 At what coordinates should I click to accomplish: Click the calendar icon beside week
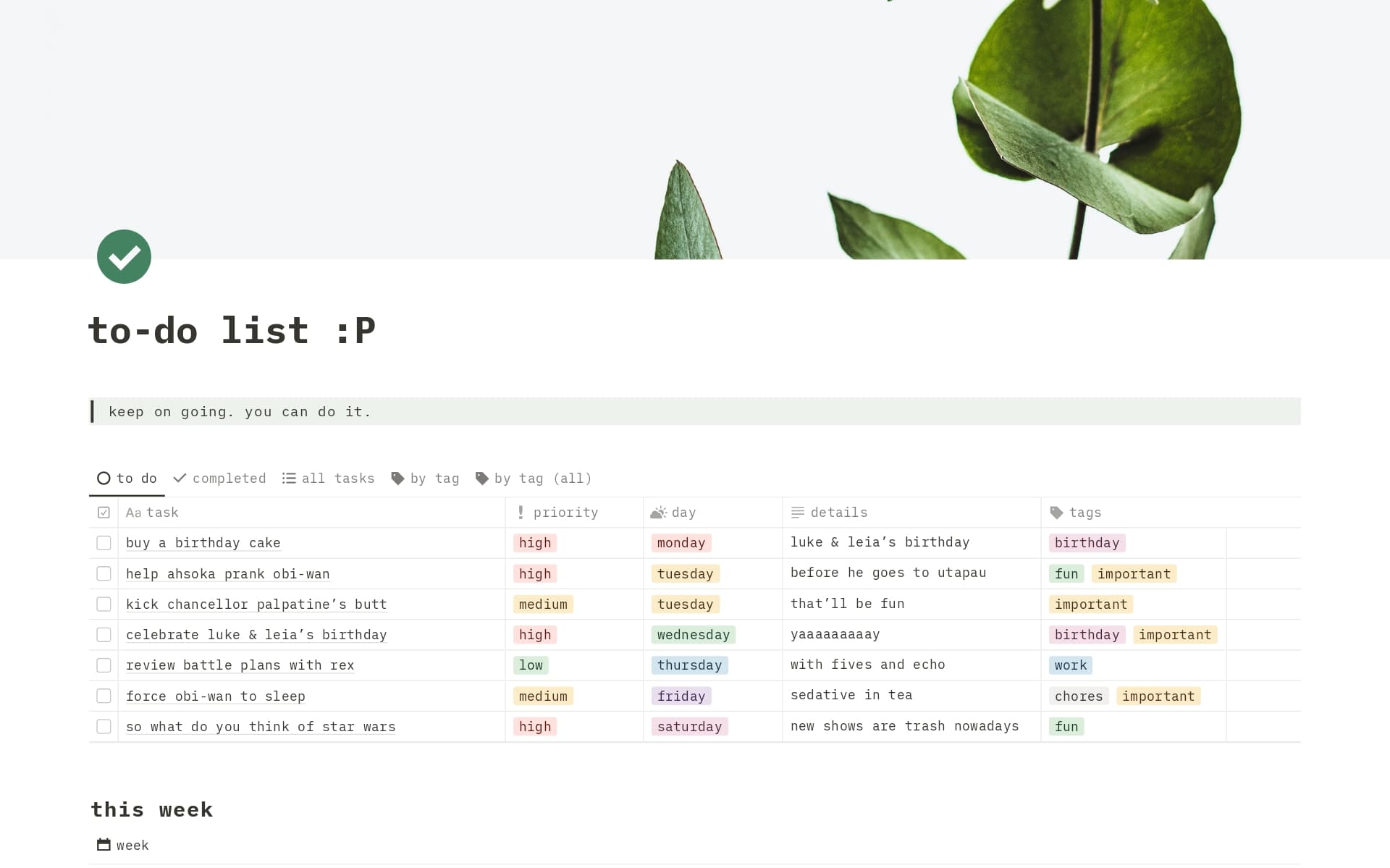[x=103, y=844]
